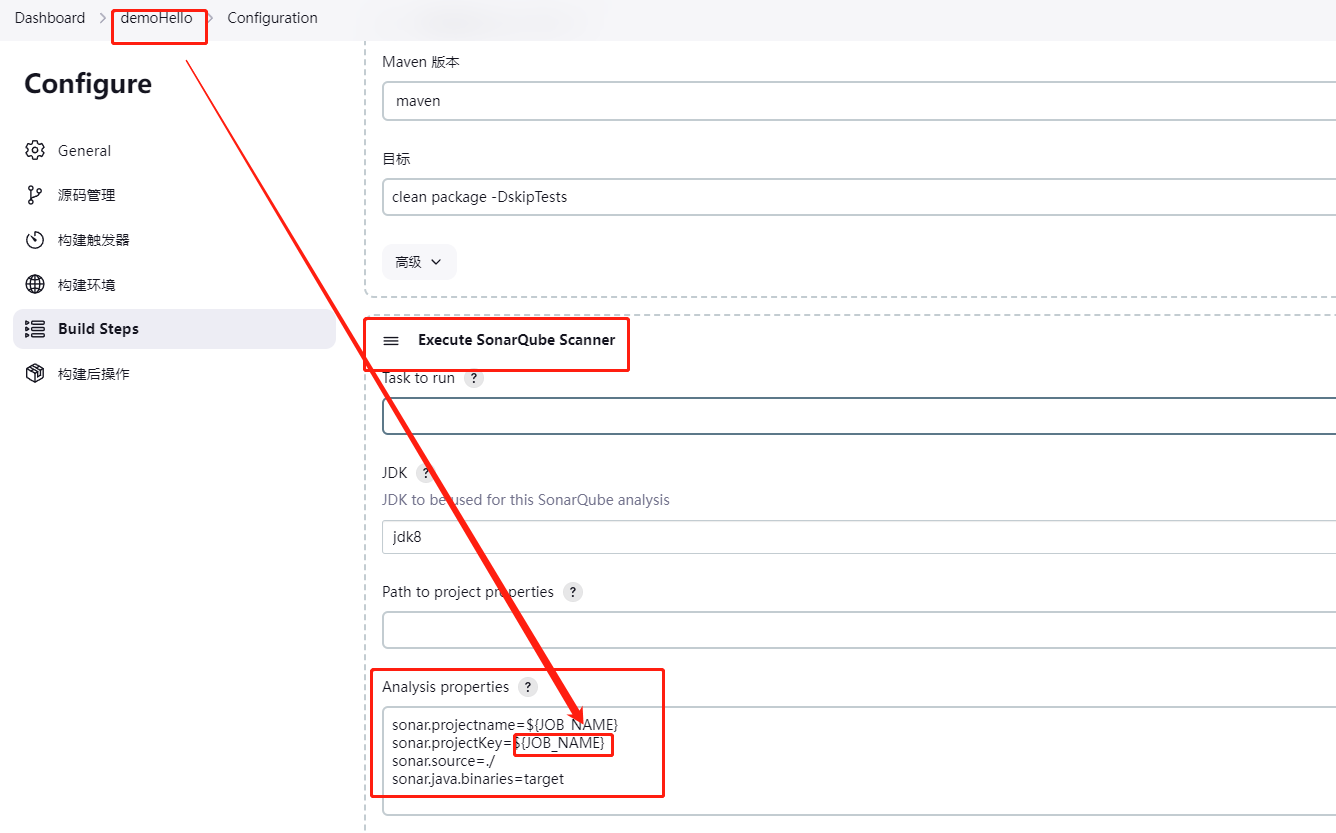Screen dimensions: 1336x833
Task: Go to 构建环境 section
Action: click(174, 284)
